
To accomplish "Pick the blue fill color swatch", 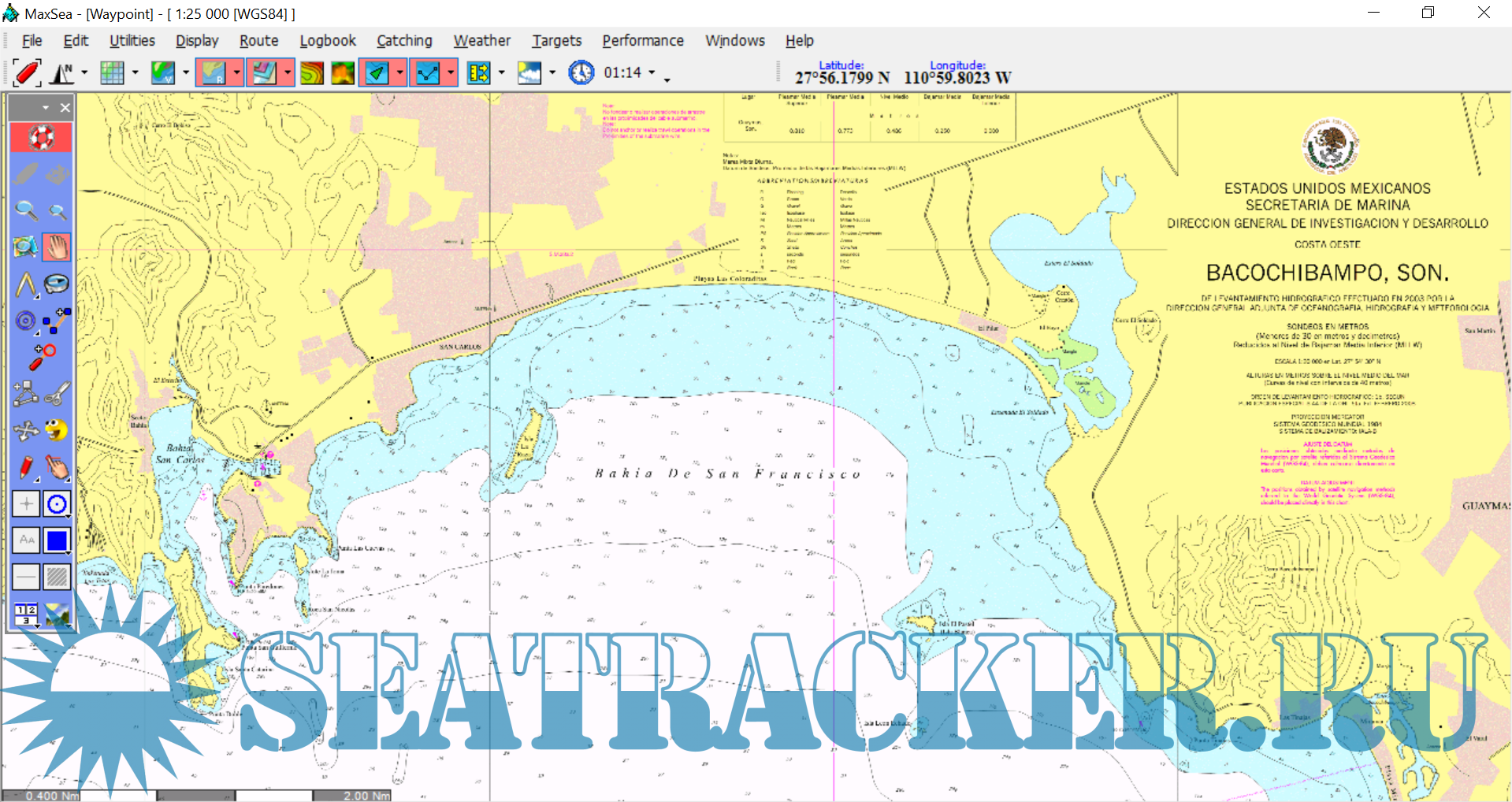I will click(57, 540).
